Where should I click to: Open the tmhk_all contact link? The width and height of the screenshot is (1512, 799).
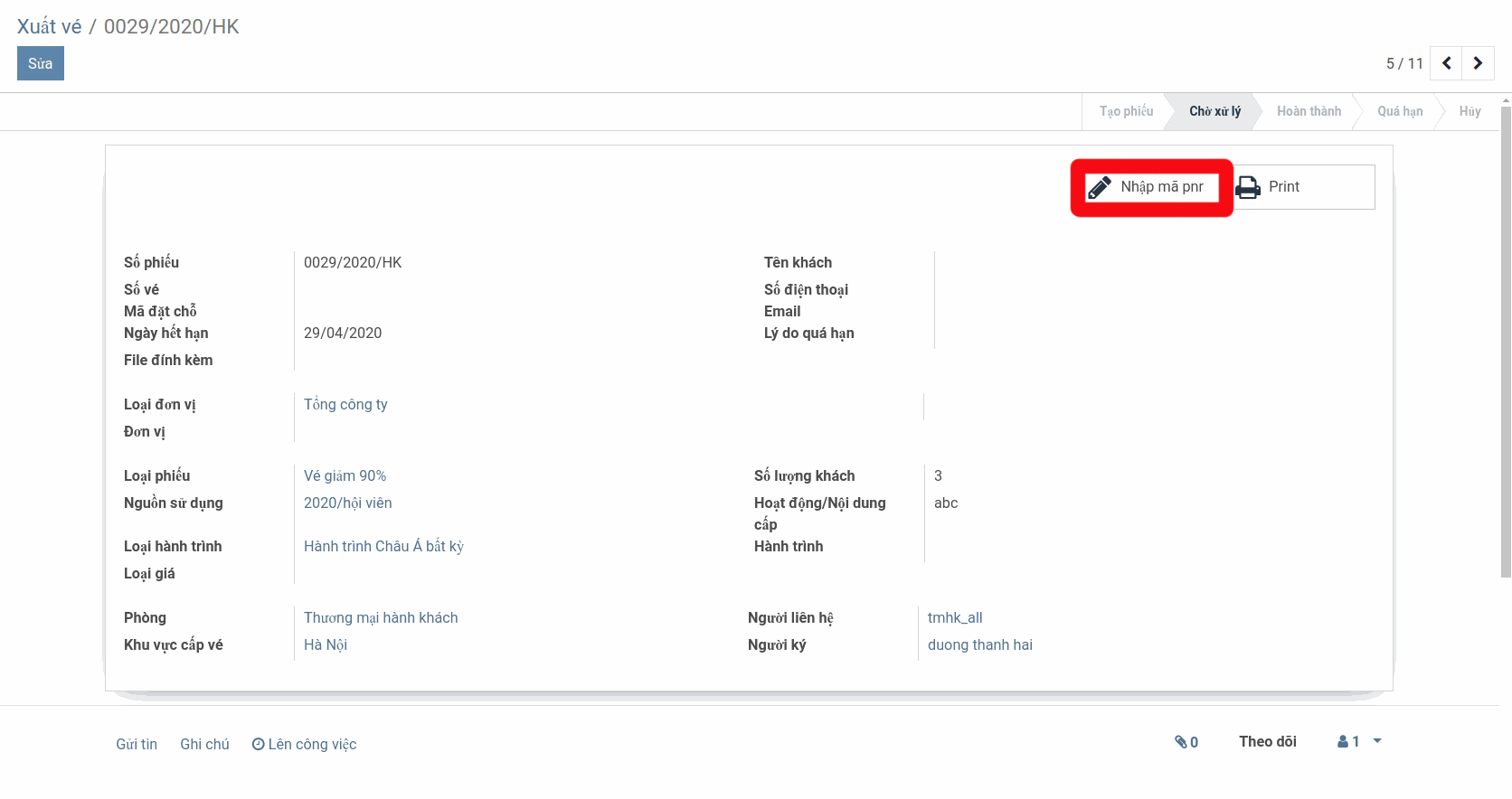(955, 617)
